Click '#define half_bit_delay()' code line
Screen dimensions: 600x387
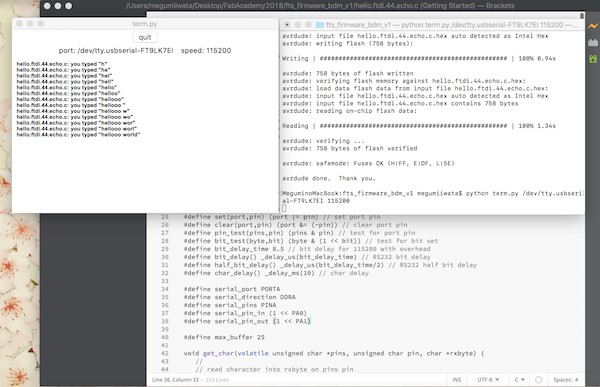coord(330,265)
